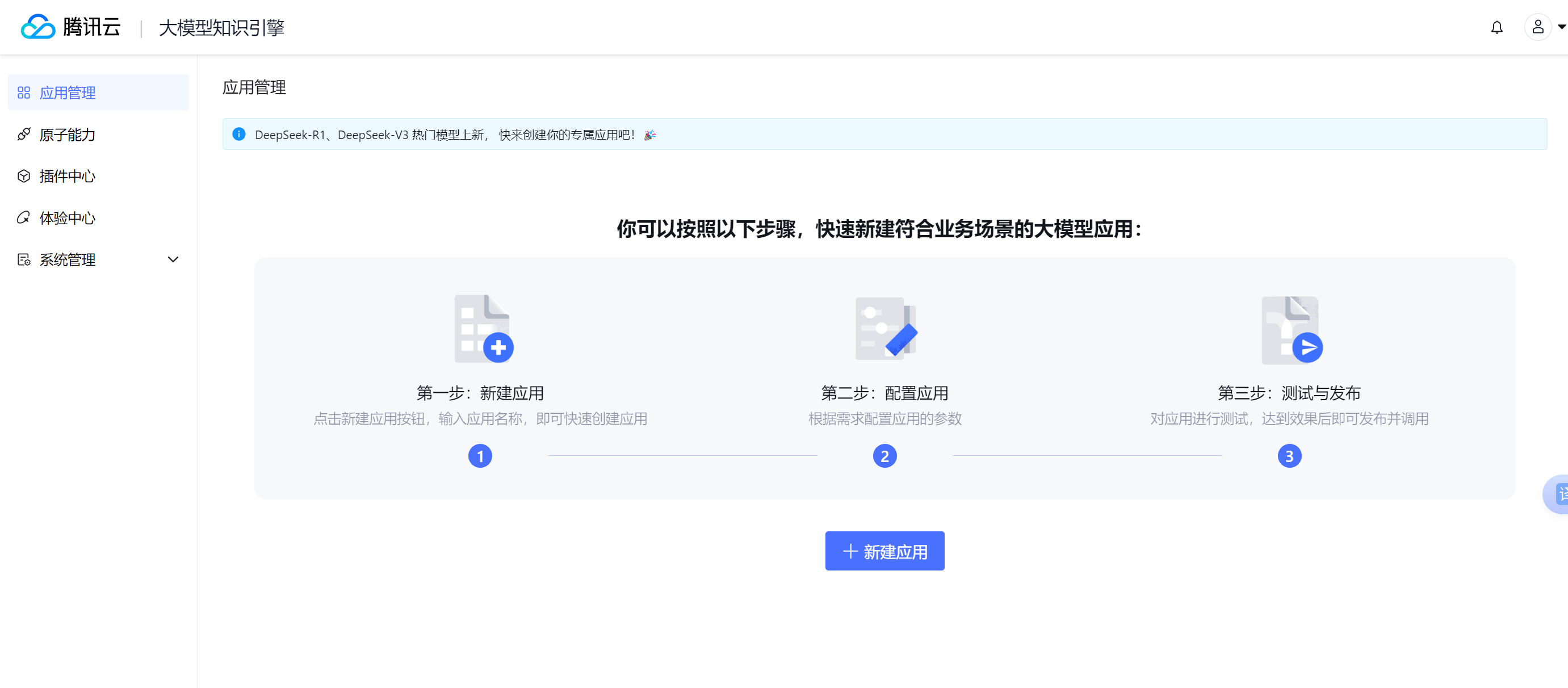Open 系统管理 in the sidebar

click(x=98, y=259)
